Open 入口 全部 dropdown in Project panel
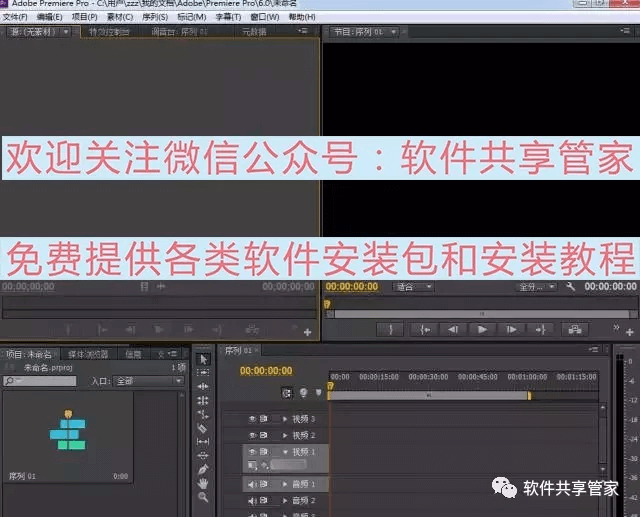Viewport: 640px width, 517px height. [148, 381]
